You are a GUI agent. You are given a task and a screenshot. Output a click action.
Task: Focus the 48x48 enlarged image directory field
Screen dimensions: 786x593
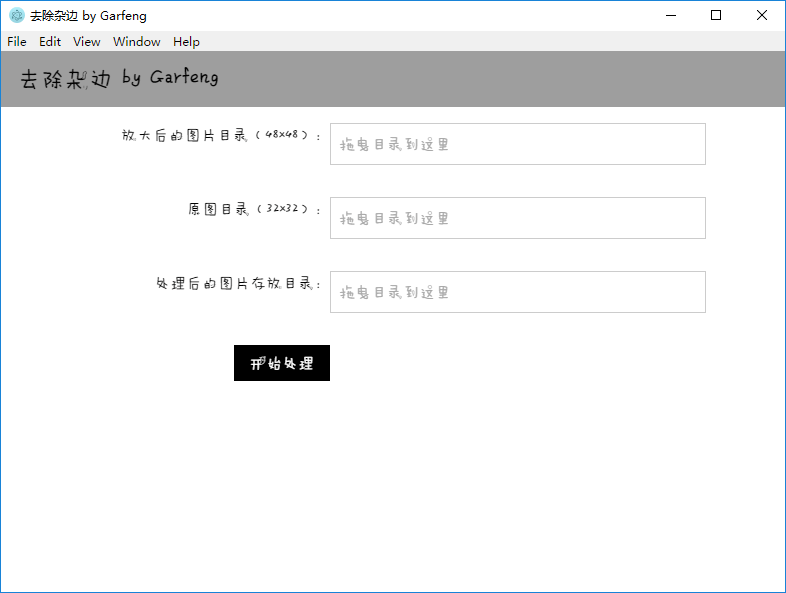[518, 144]
